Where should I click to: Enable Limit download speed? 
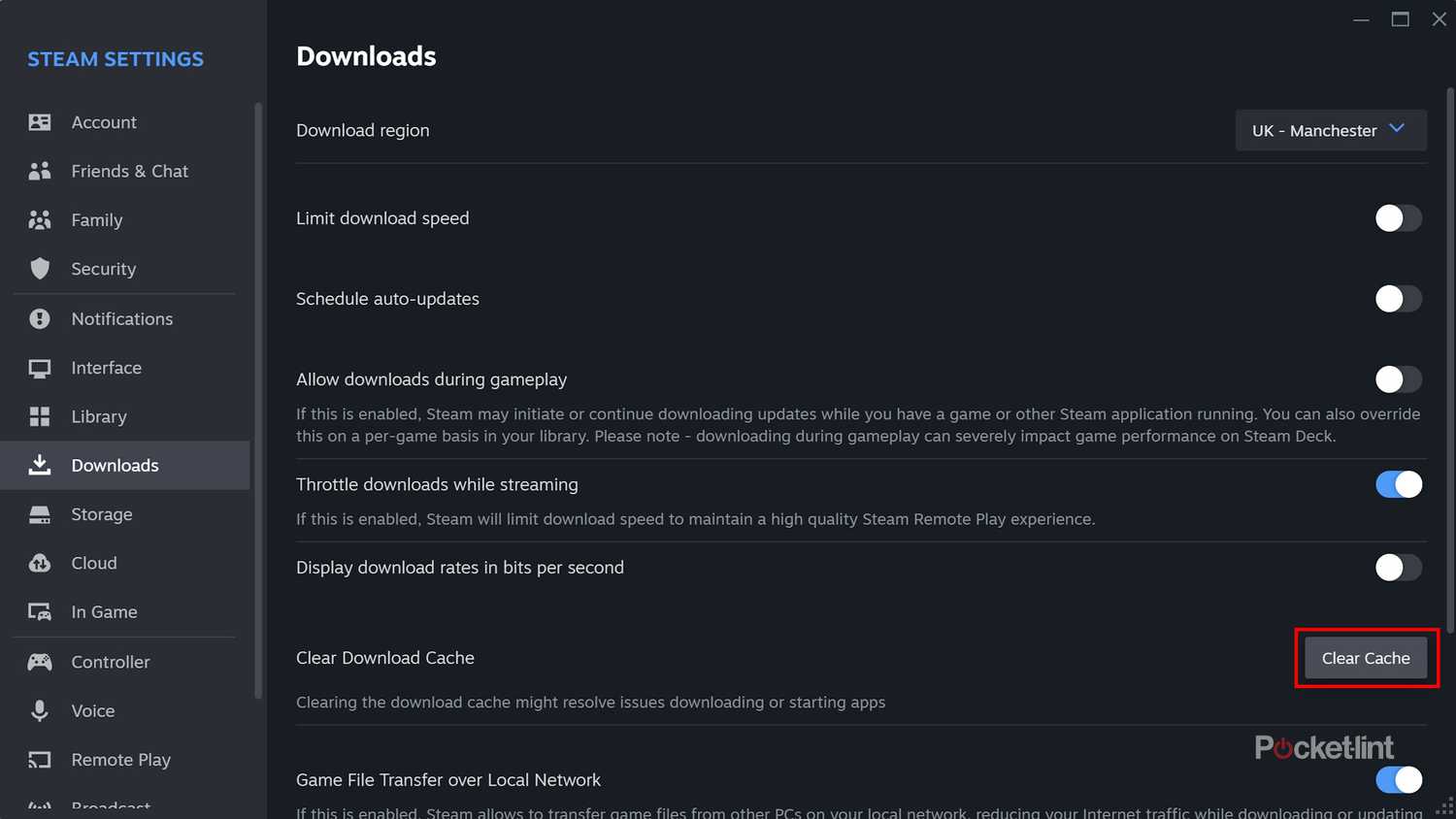point(1398,217)
